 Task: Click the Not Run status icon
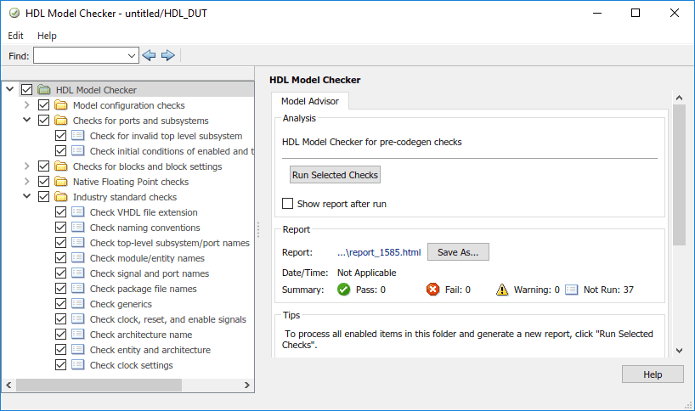tap(571, 290)
